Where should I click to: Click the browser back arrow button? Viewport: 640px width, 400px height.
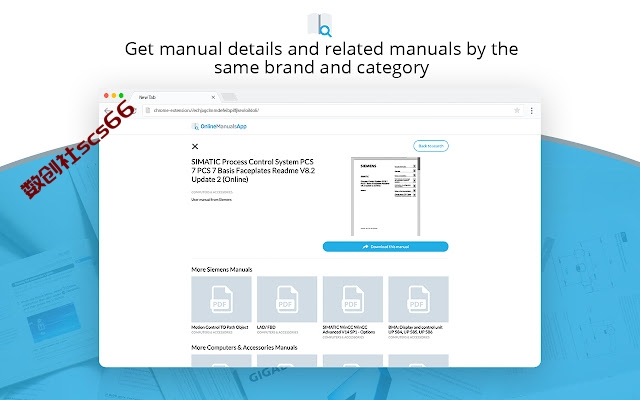107,110
